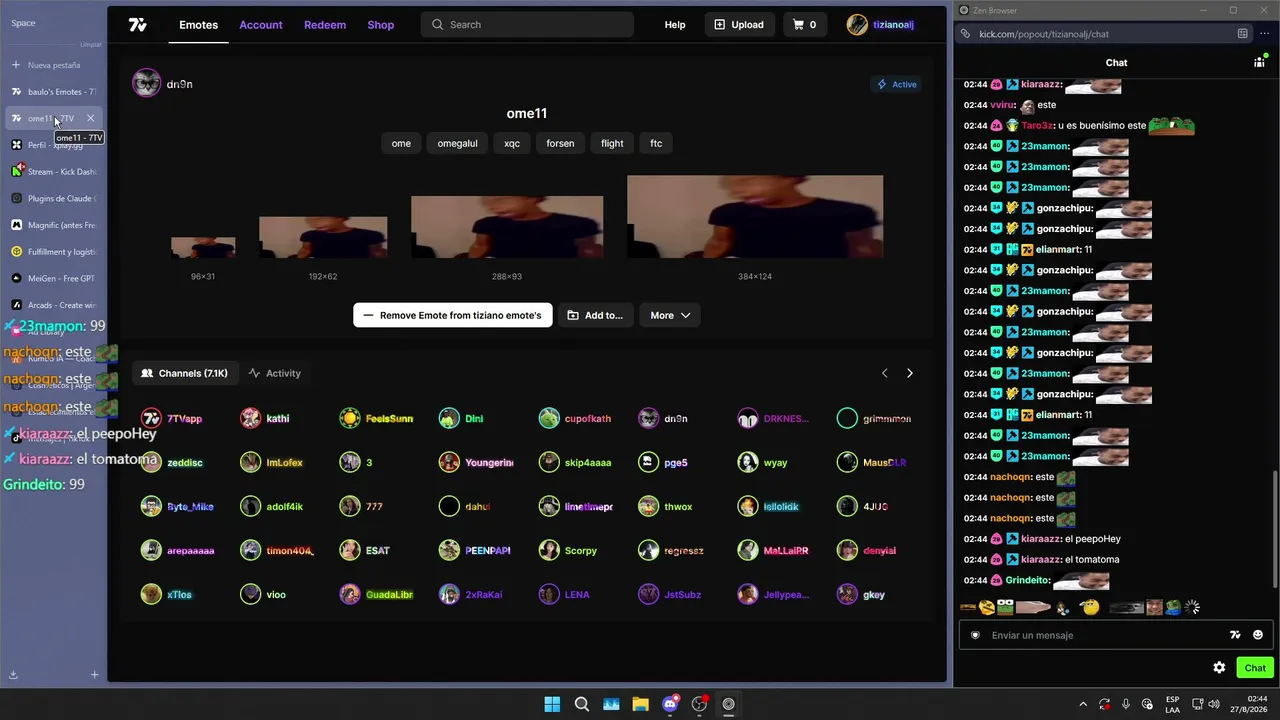
Task: Open the baulo's Emotes sidebar tab
Action: click(54, 92)
